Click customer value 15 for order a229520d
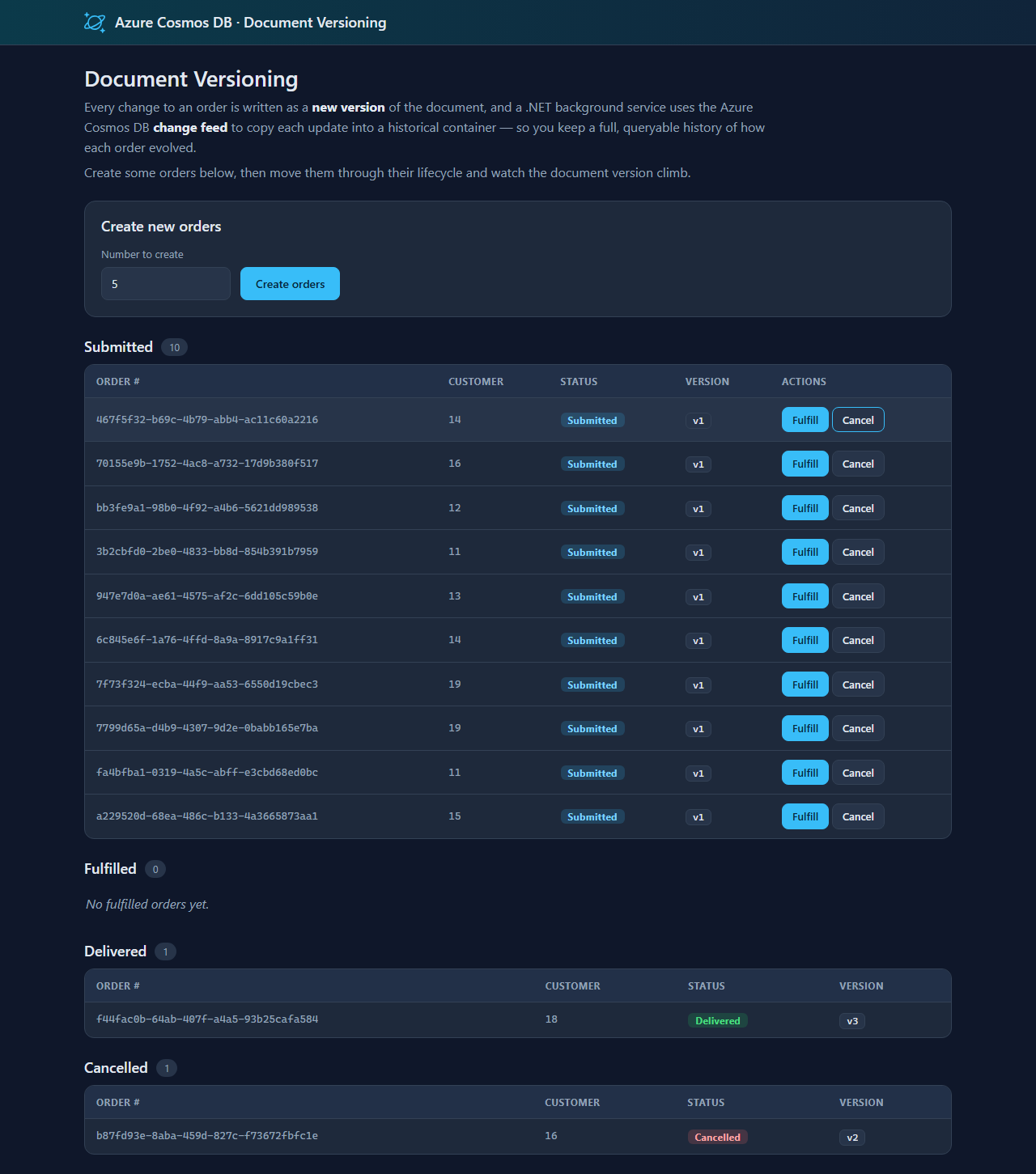The height and width of the screenshot is (1174, 1036). coord(455,816)
